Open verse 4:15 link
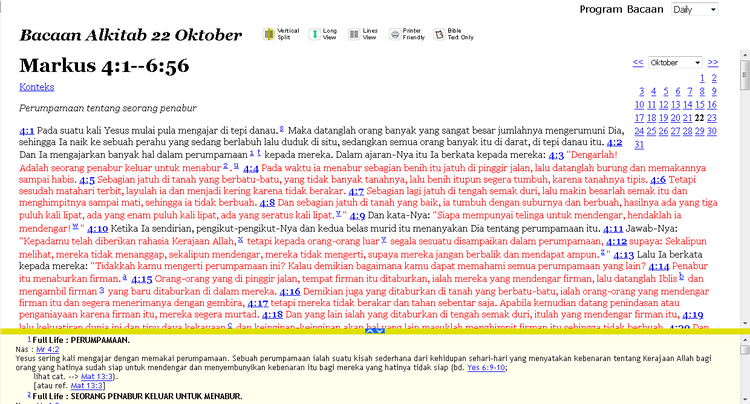Viewport: 750px width, 404px height. click(x=142, y=279)
